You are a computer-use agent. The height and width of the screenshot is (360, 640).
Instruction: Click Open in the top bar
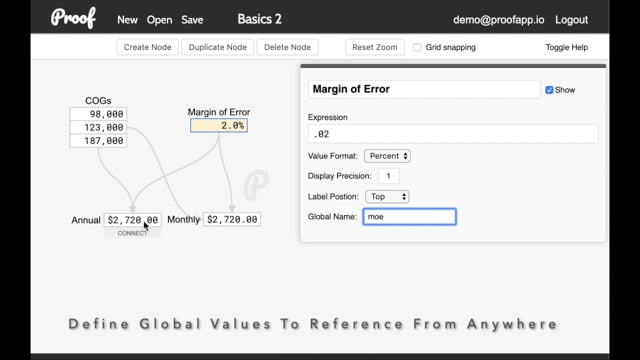(x=159, y=20)
